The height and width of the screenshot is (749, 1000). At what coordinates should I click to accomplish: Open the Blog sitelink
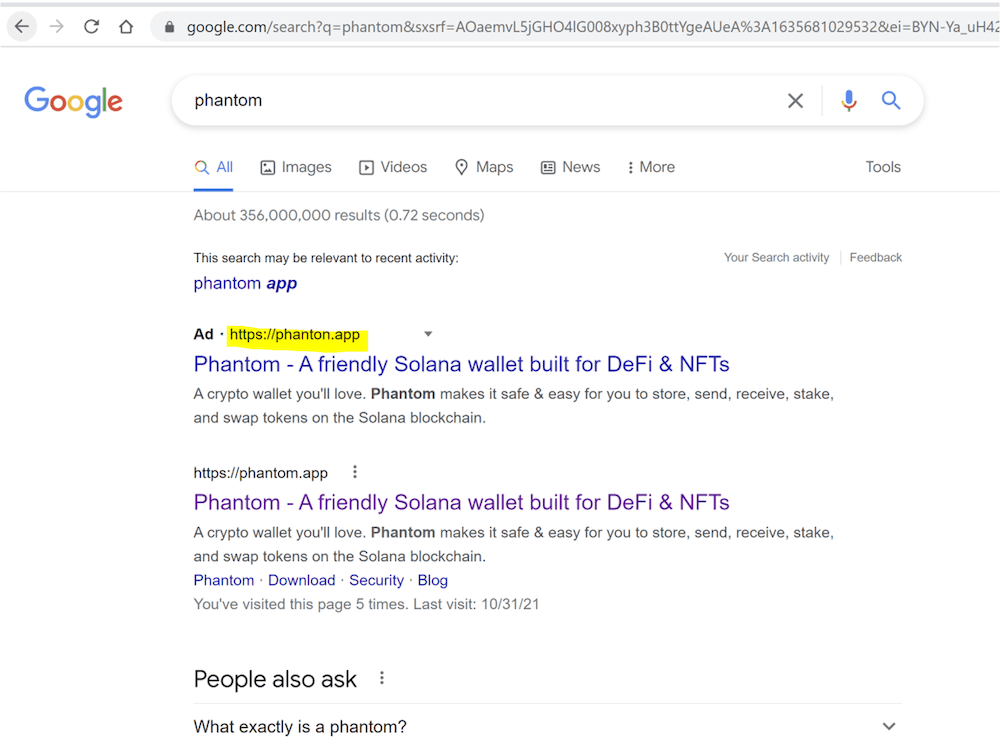point(432,581)
